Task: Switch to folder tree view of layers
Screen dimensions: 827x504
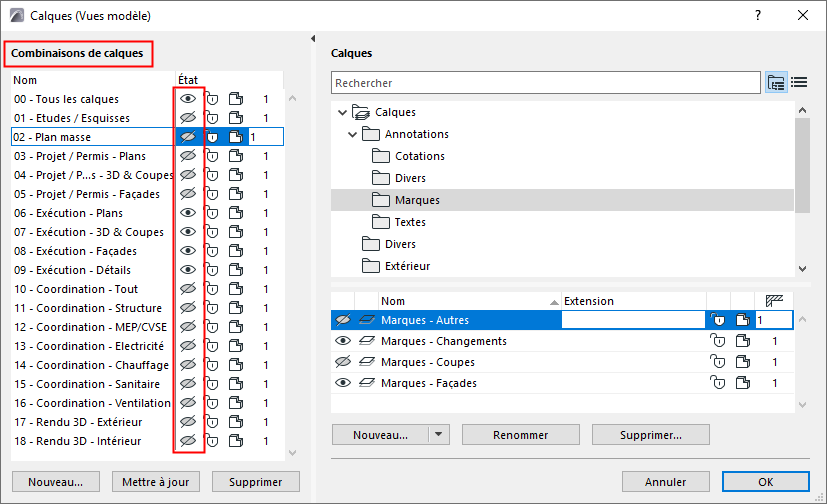Action: [776, 83]
